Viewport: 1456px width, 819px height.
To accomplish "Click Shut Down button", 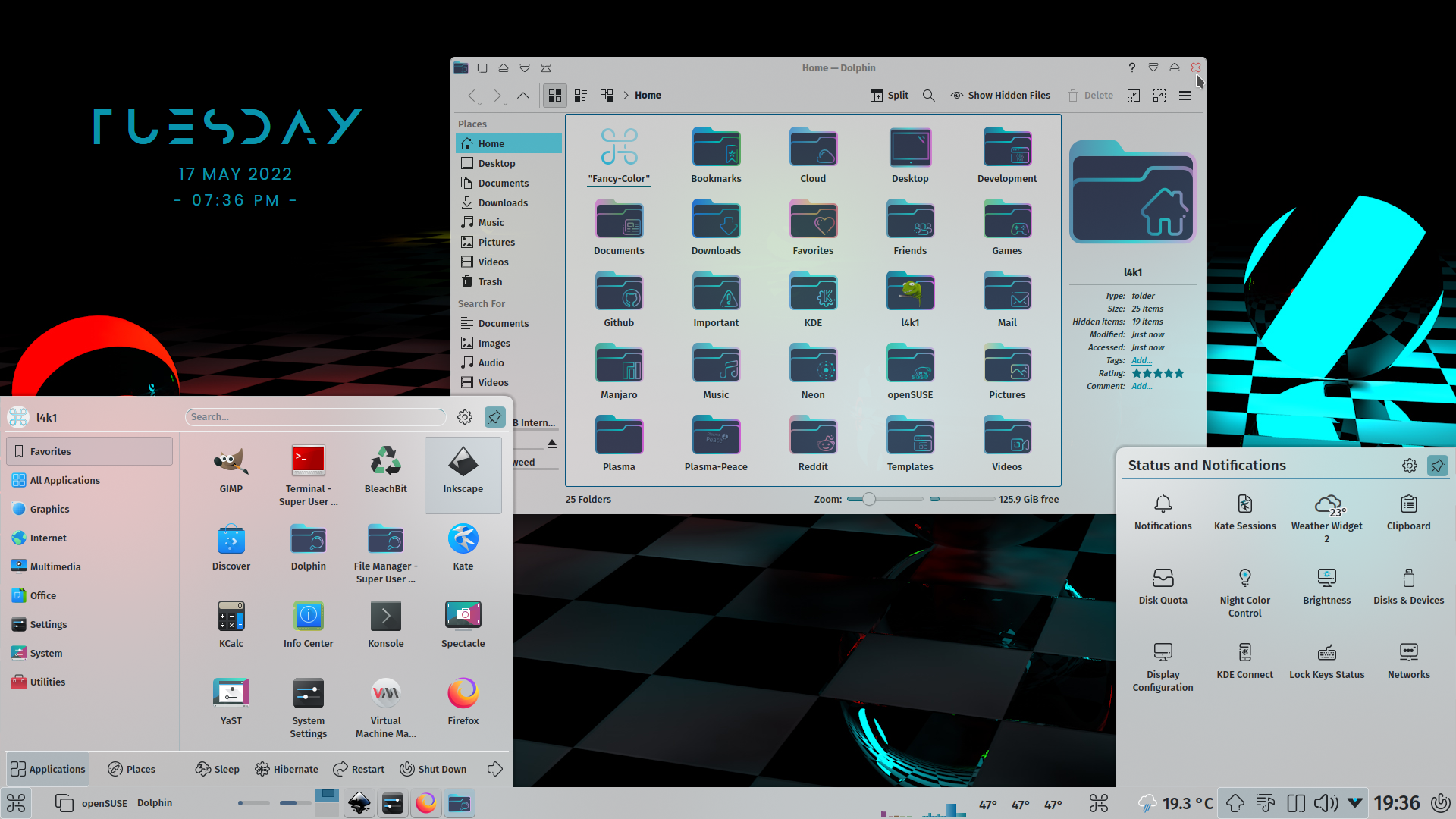I will [x=433, y=769].
